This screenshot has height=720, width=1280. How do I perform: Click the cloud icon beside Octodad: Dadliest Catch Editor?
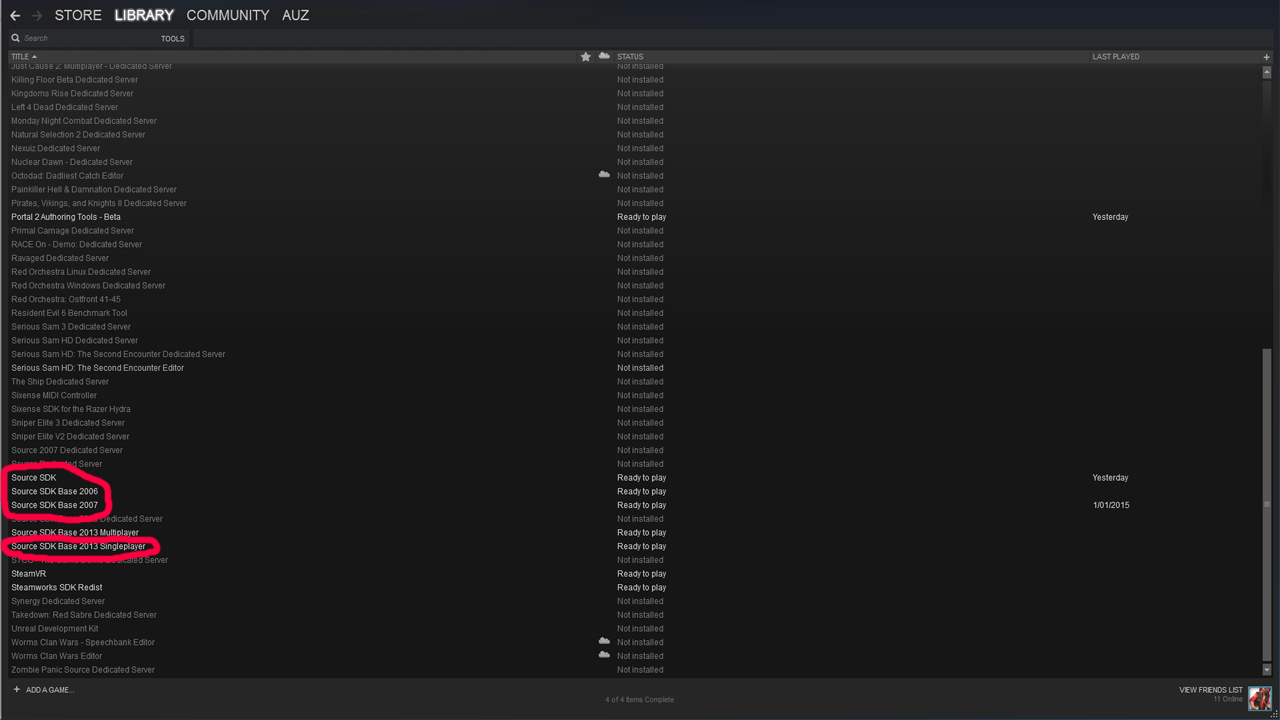click(x=604, y=175)
